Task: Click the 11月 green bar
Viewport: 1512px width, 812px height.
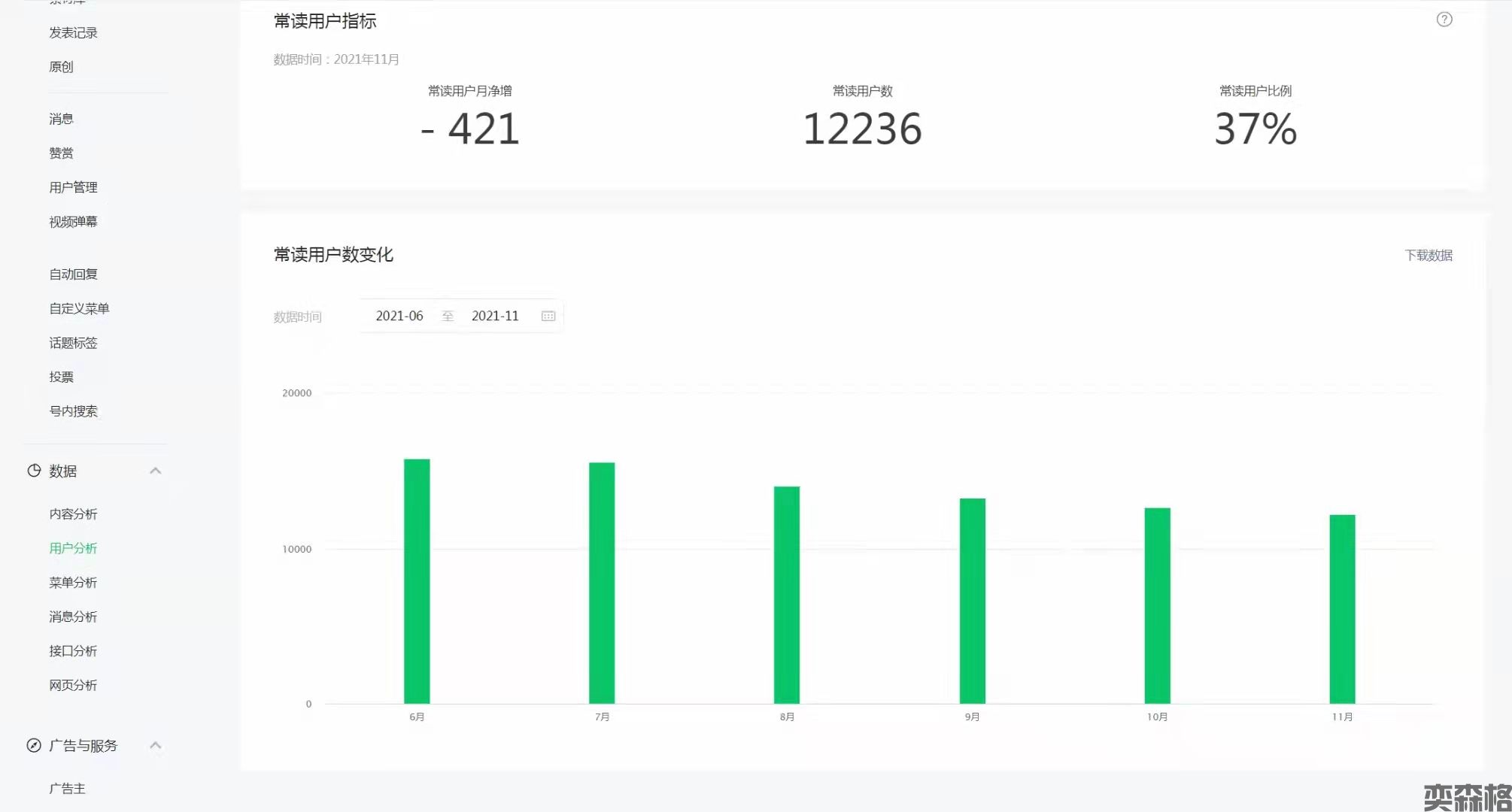Action: point(1342,609)
